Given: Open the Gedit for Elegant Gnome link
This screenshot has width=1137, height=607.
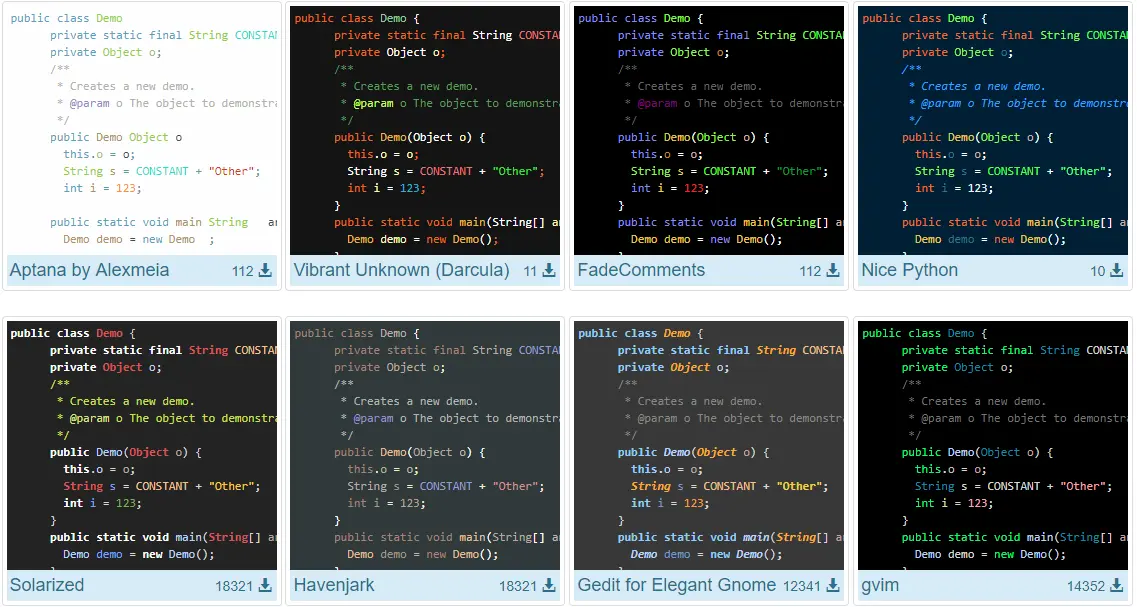Looking at the screenshot, I should (677, 585).
